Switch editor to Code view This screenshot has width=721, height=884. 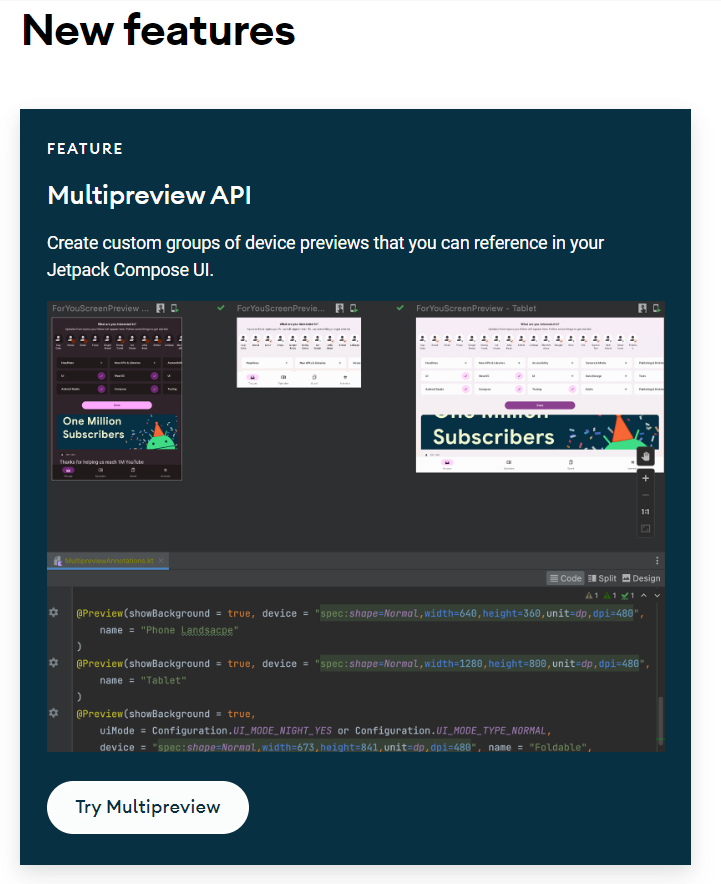[565, 578]
